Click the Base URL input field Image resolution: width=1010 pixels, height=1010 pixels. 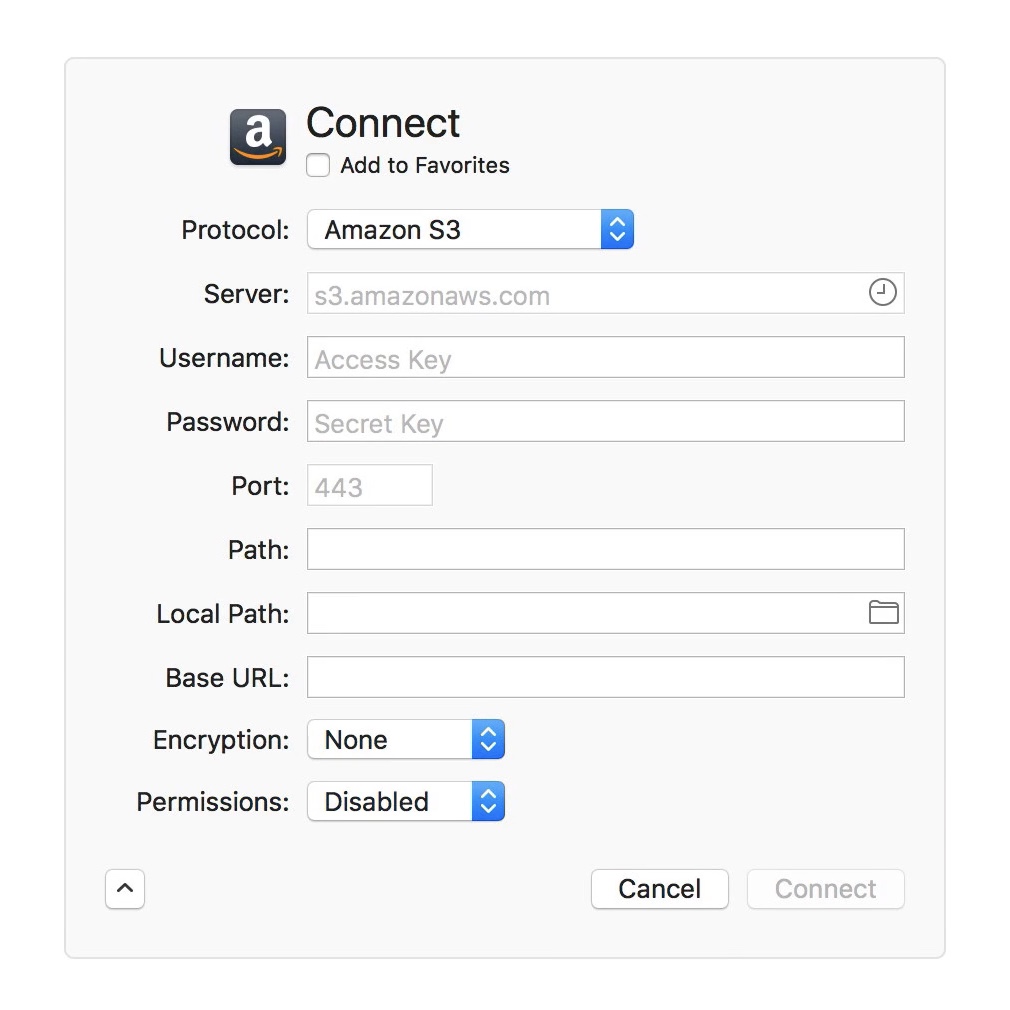point(605,677)
